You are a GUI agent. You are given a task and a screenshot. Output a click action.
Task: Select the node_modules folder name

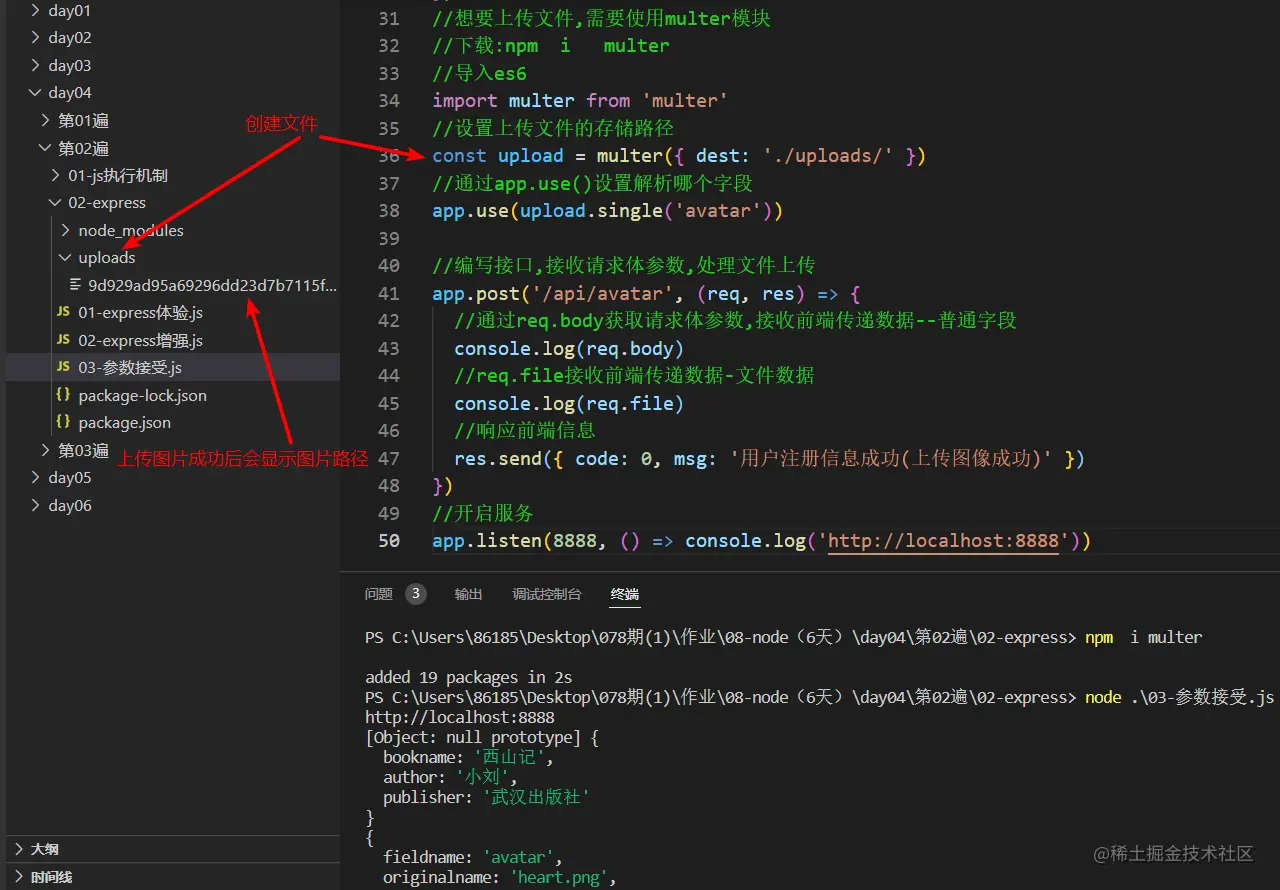[131, 230]
